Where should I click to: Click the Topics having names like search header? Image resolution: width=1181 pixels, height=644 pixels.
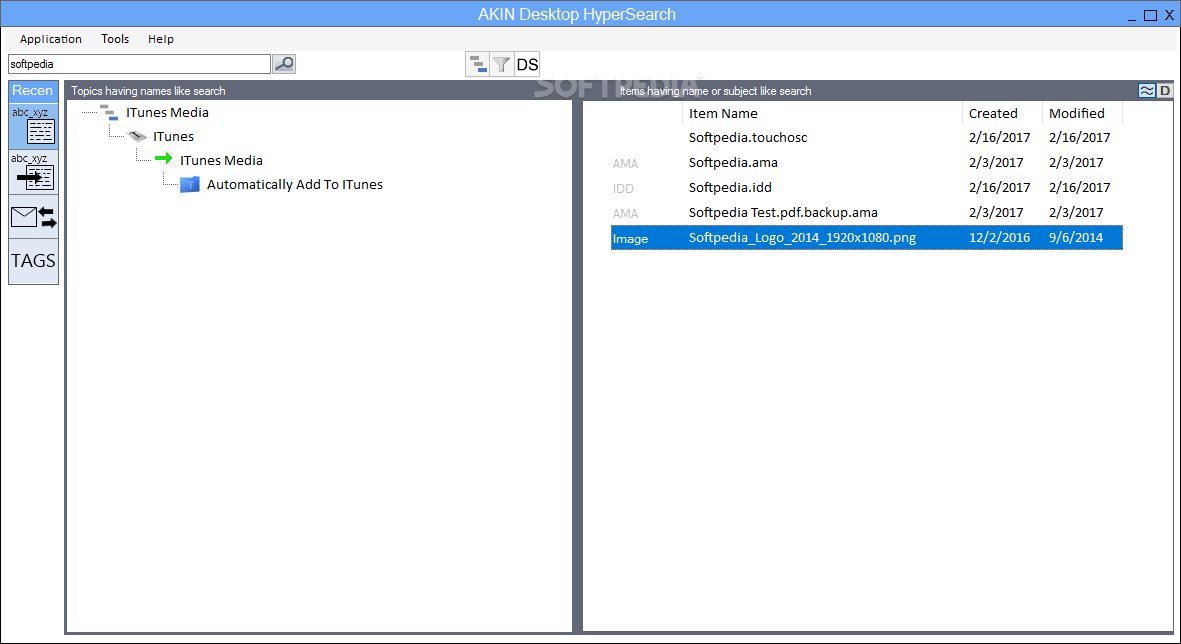[x=148, y=91]
